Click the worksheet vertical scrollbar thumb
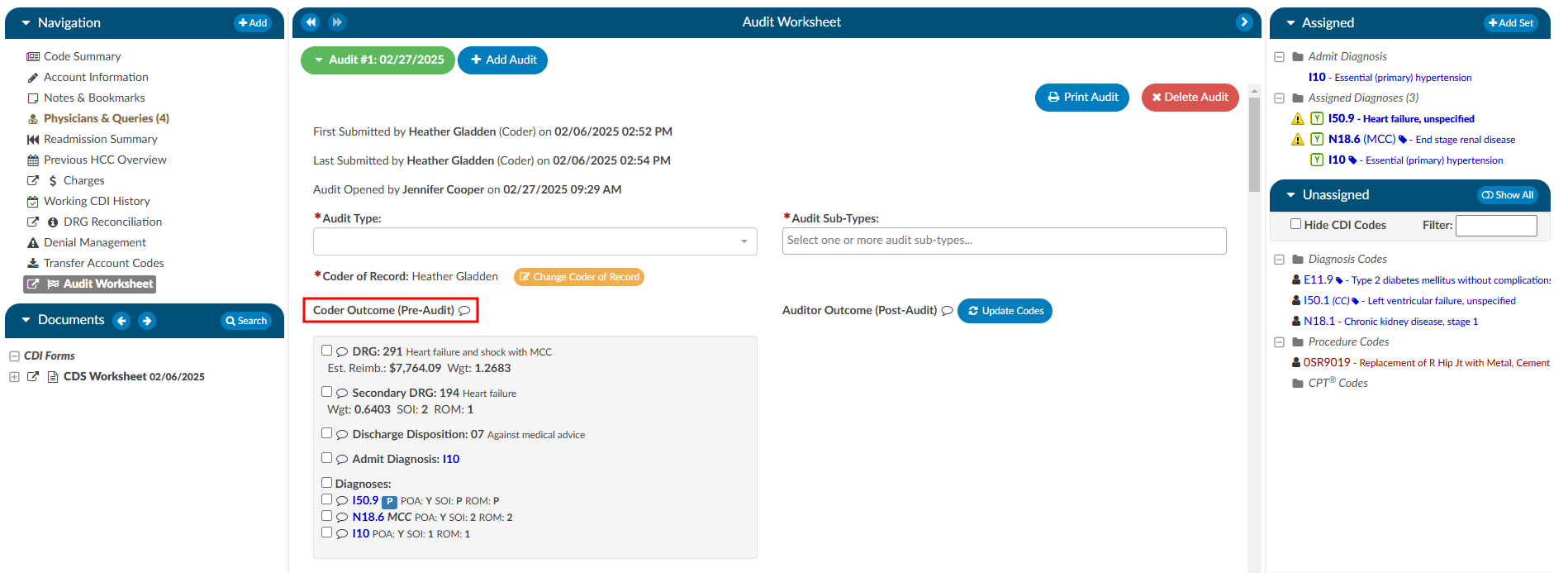Screen dimensions: 1568x573 1254,145
